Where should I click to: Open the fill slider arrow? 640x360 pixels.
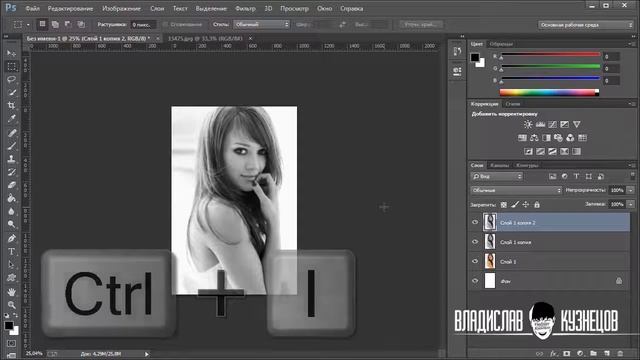[x=631, y=204]
